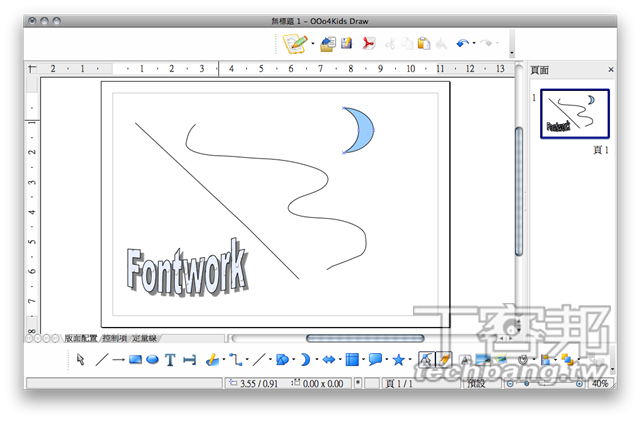The height and width of the screenshot is (421, 640).
Task: Click the Save document icon
Action: pos(346,43)
